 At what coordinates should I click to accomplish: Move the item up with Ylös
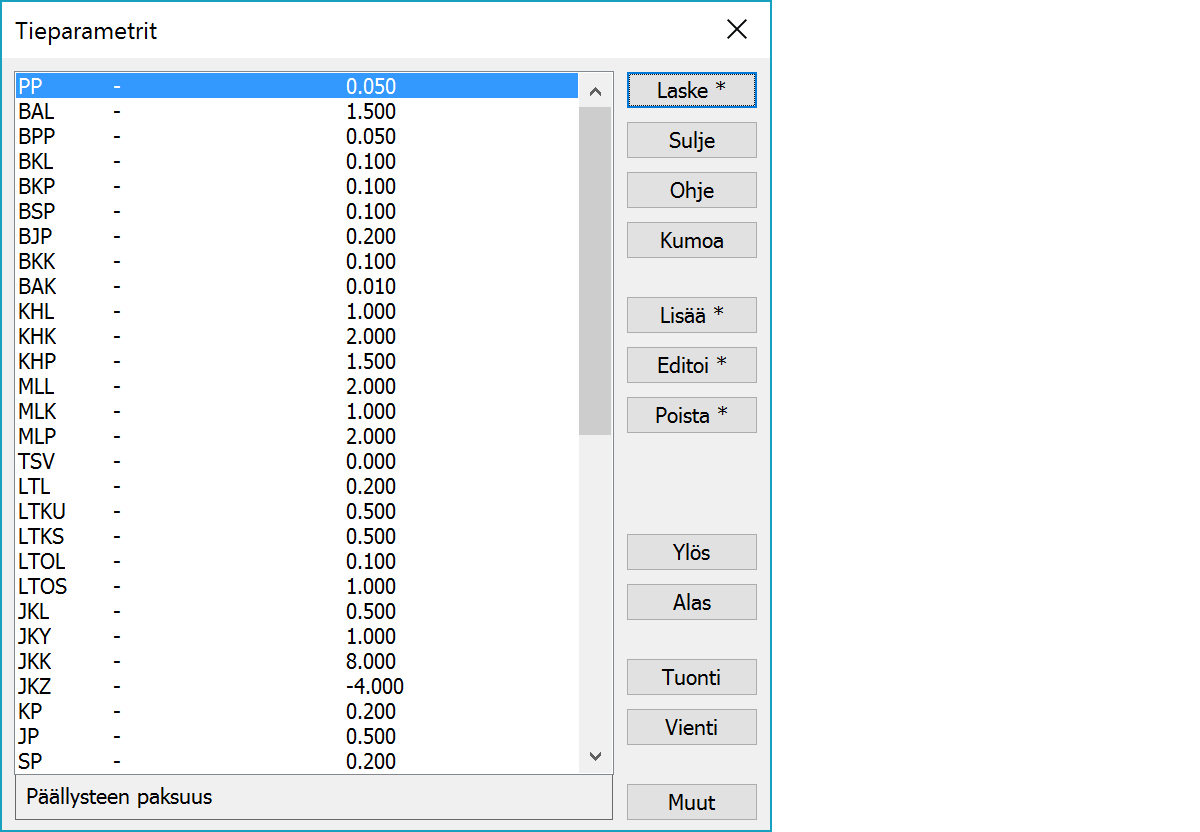(691, 552)
